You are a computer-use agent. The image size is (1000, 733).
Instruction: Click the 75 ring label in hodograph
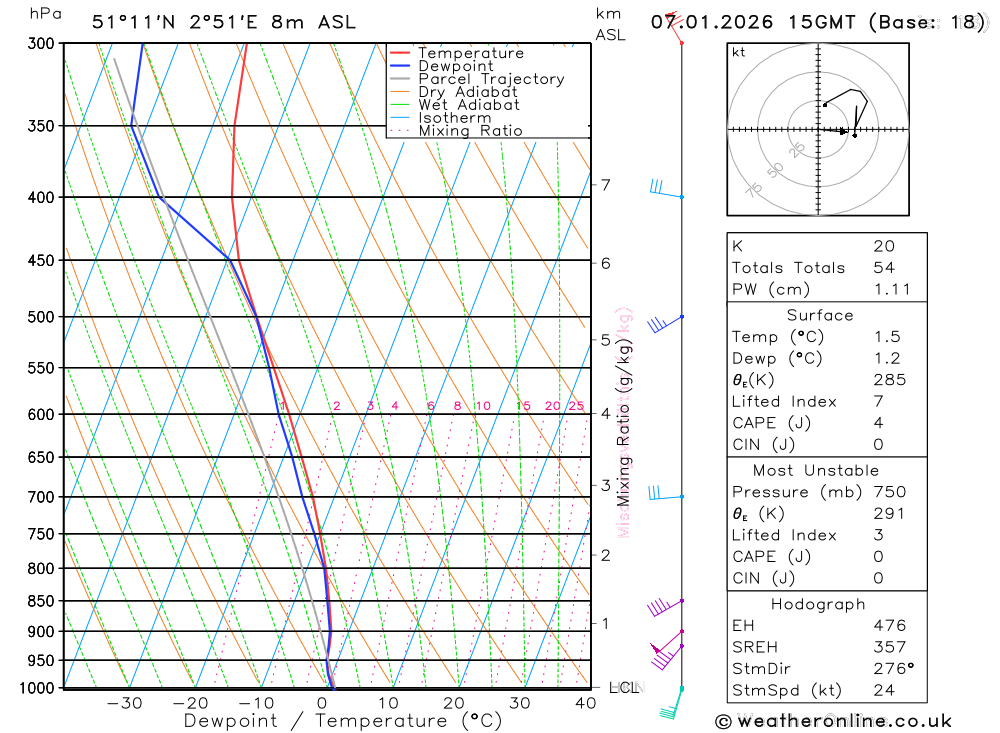click(754, 189)
